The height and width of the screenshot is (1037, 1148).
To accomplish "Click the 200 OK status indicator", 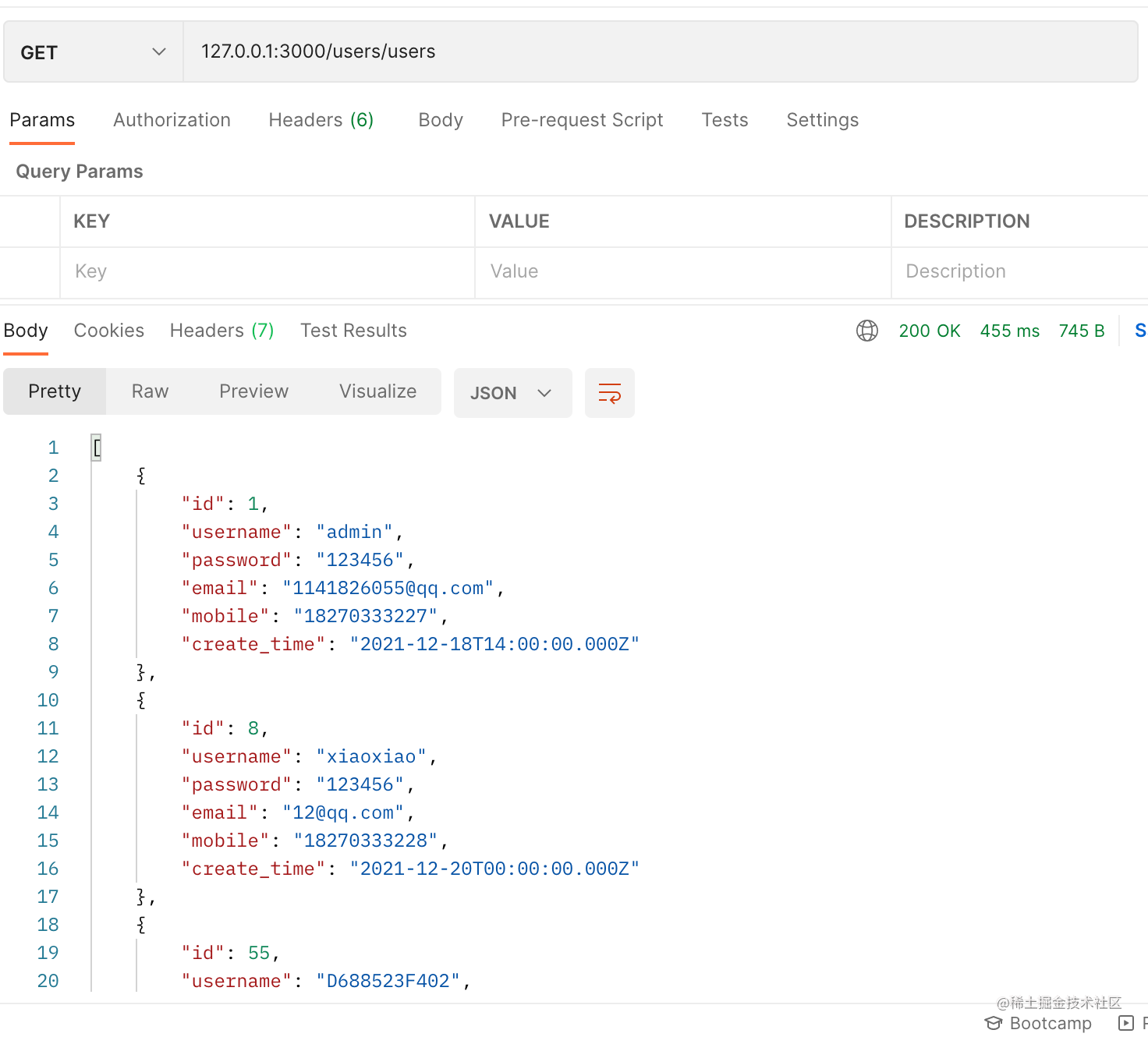I will click(x=930, y=331).
